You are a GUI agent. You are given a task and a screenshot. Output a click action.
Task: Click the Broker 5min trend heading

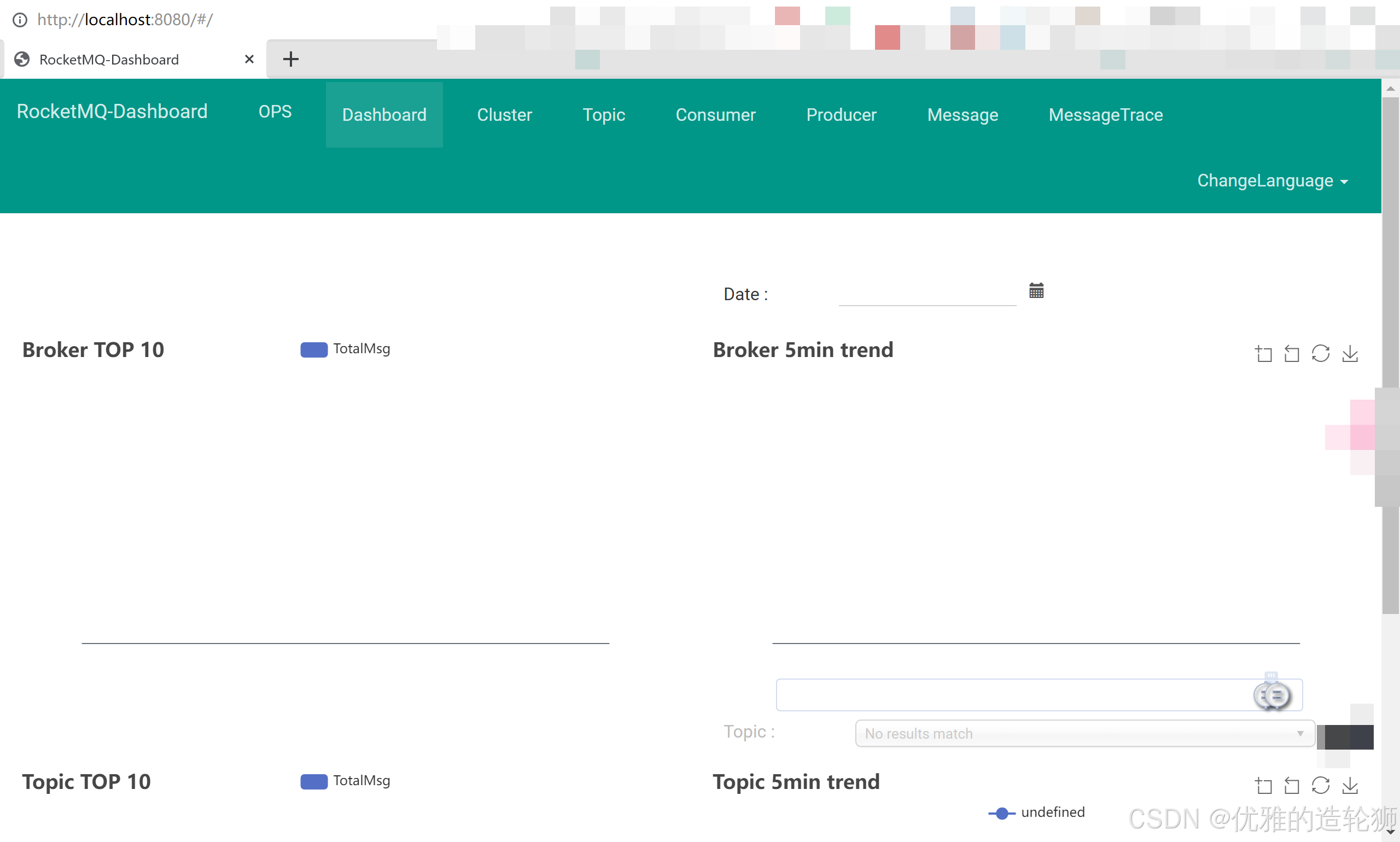coord(803,350)
